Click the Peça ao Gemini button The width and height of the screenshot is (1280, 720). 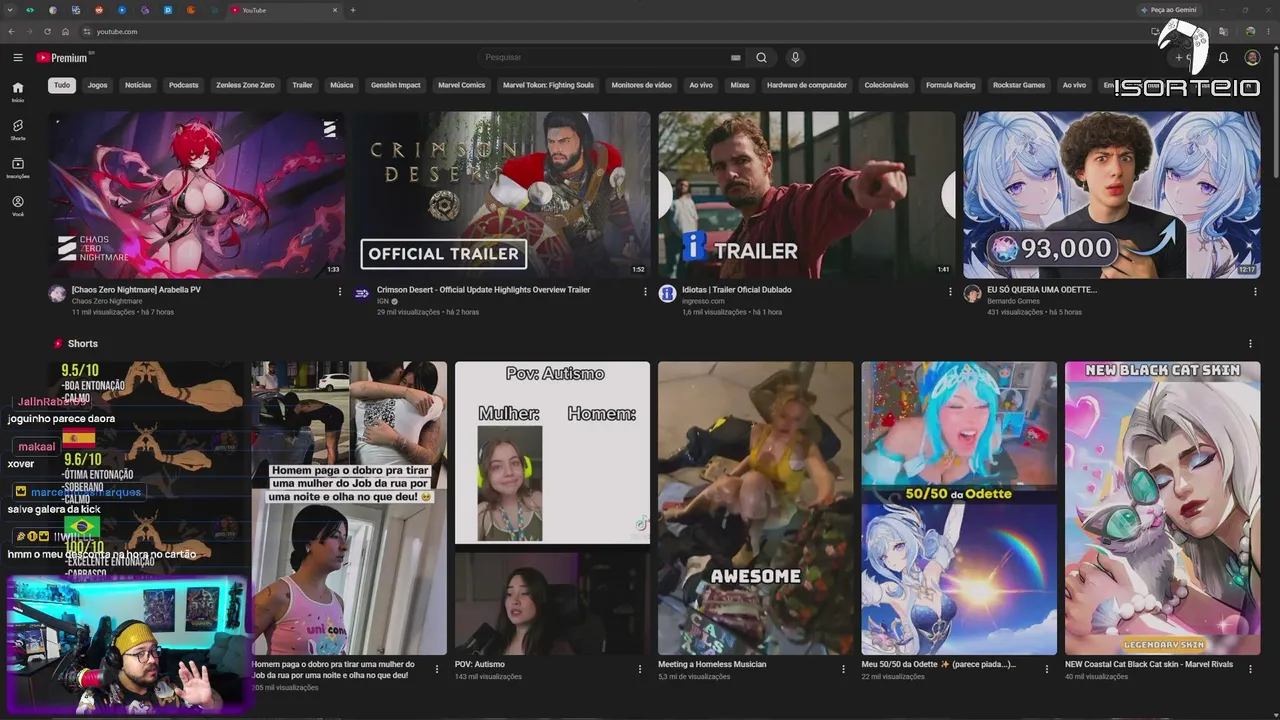[x=1169, y=10]
